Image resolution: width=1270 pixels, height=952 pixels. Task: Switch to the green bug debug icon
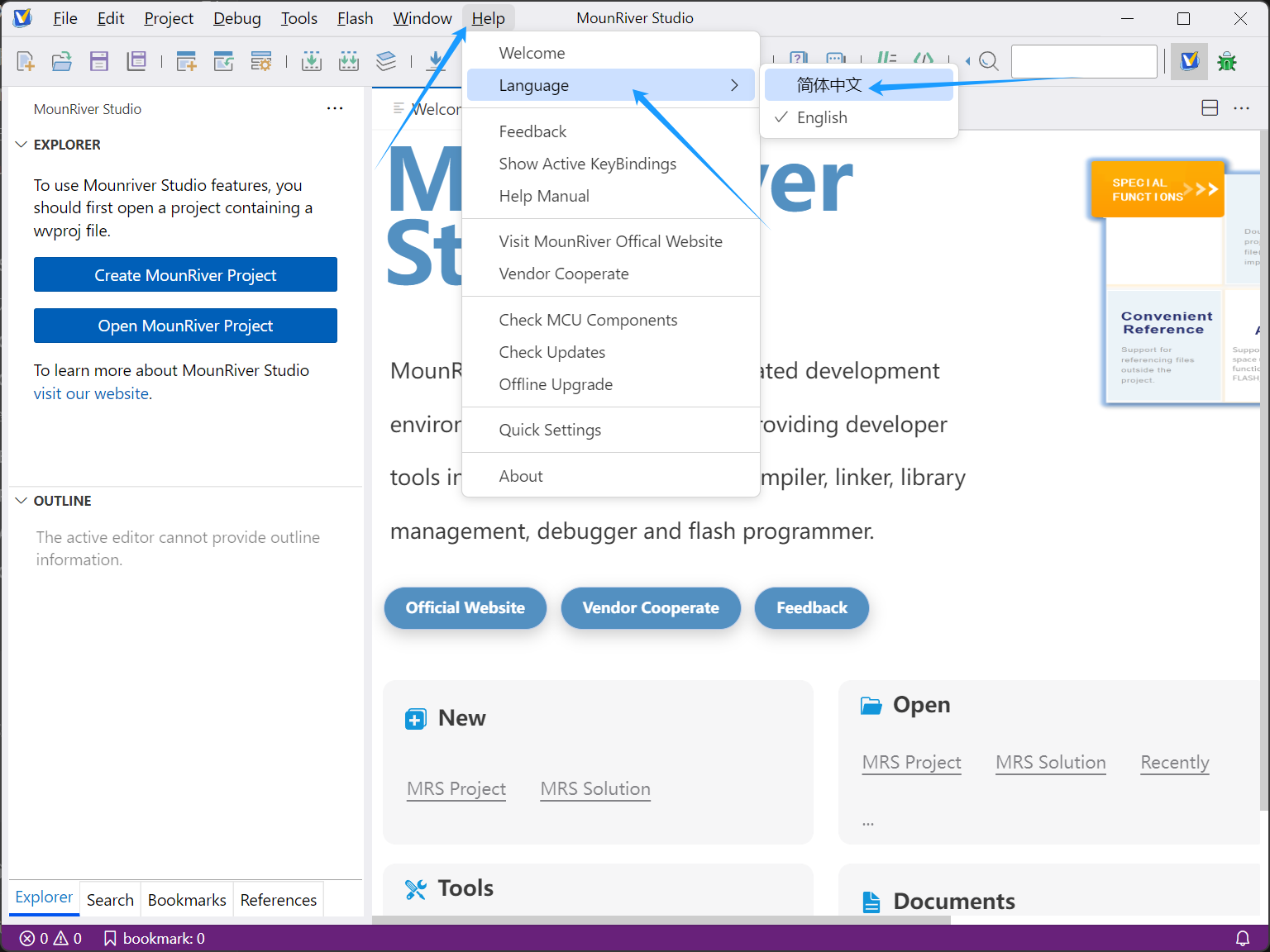tap(1227, 61)
